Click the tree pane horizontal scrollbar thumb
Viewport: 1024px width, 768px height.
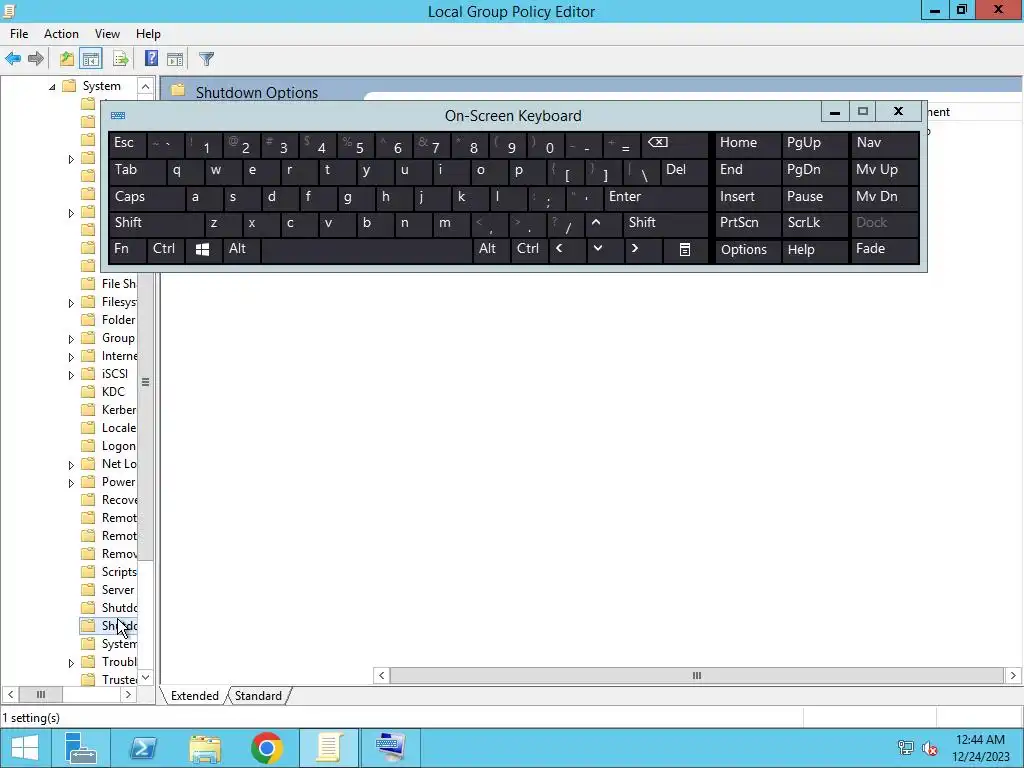(40, 695)
